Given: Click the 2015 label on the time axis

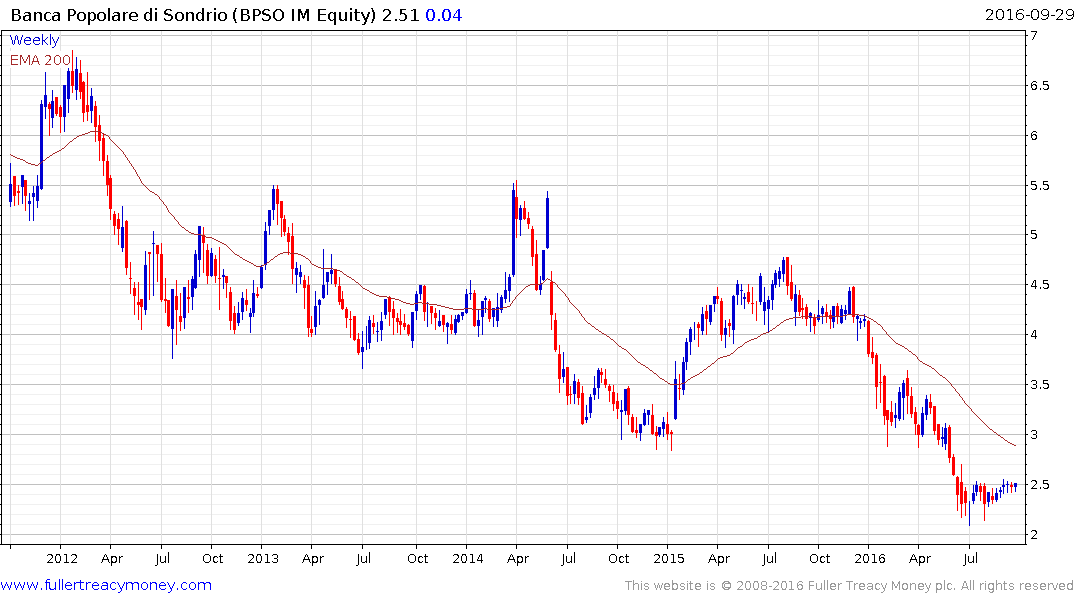Looking at the screenshot, I should coord(668,558).
